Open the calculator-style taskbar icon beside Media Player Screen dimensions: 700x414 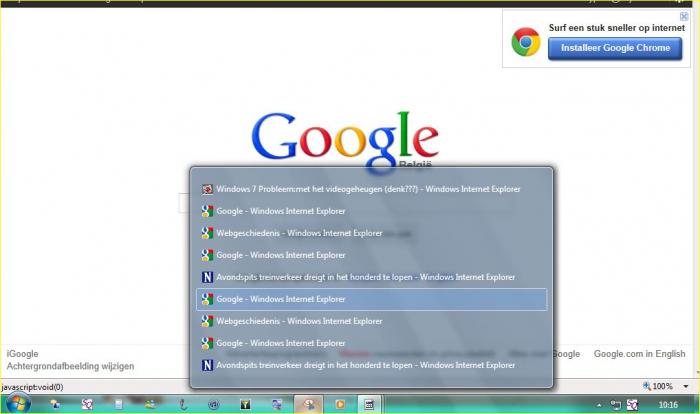(x=369, y=405)
